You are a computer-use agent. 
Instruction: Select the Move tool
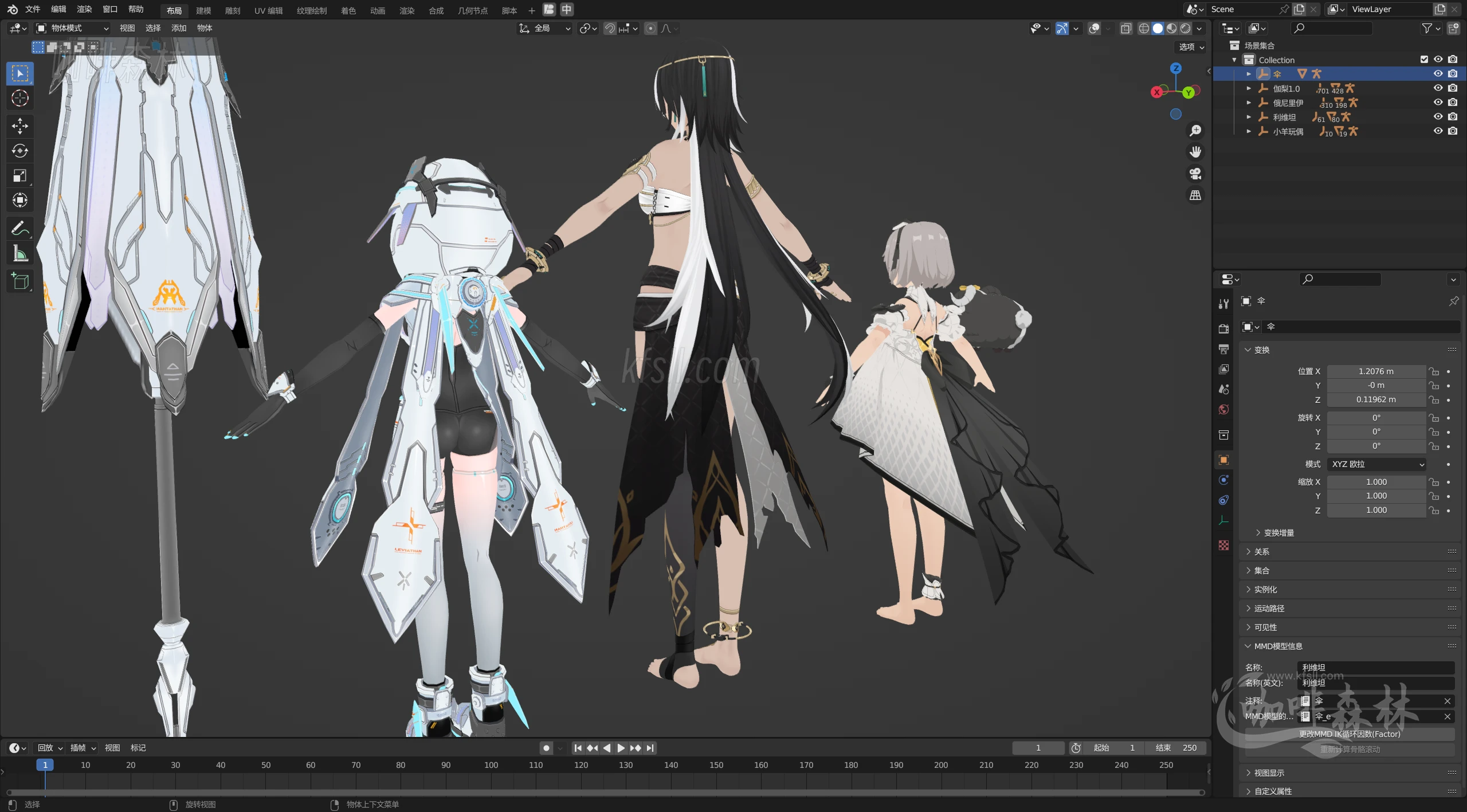[20, 126]
